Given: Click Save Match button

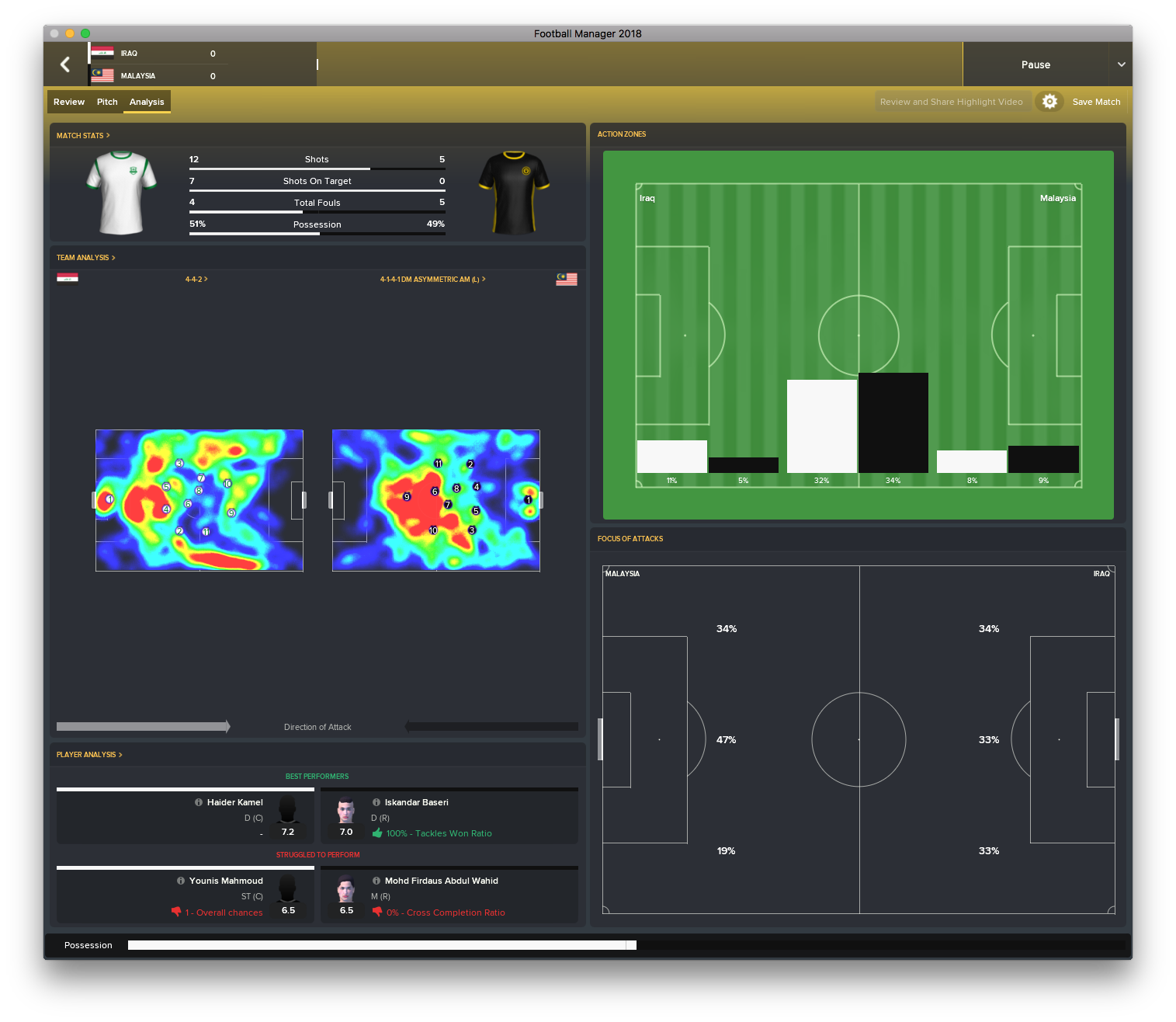Looking at the screenshot, I should pos(1096,102).
